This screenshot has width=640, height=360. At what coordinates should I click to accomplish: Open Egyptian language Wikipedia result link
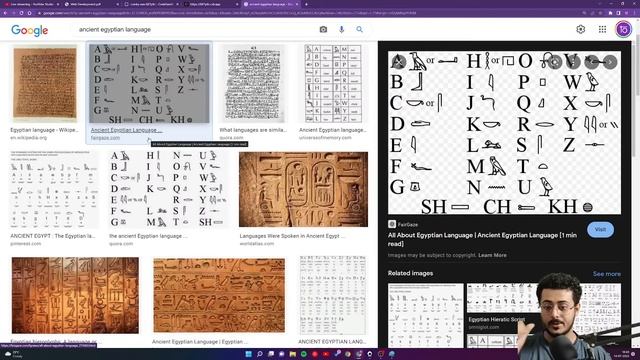(x=45, y=130)
